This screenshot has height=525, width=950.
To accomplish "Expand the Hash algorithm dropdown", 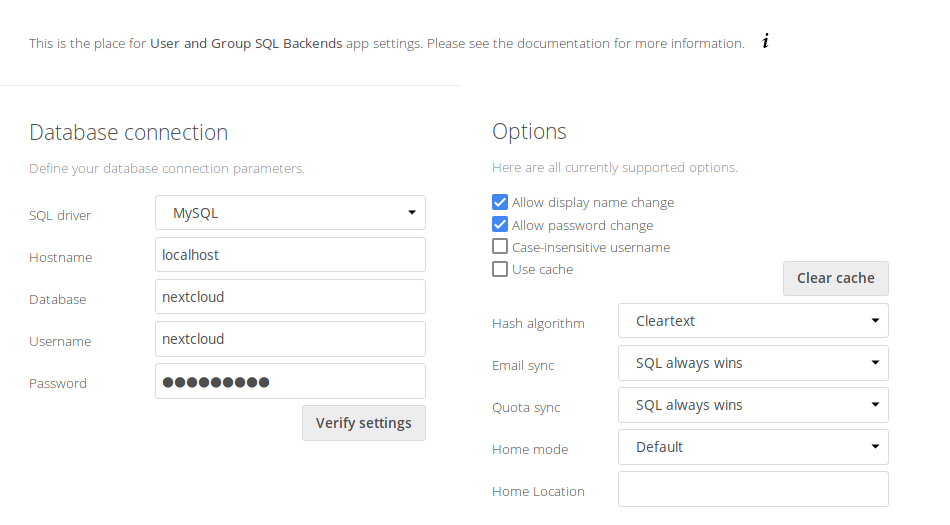I will point(753,321).
